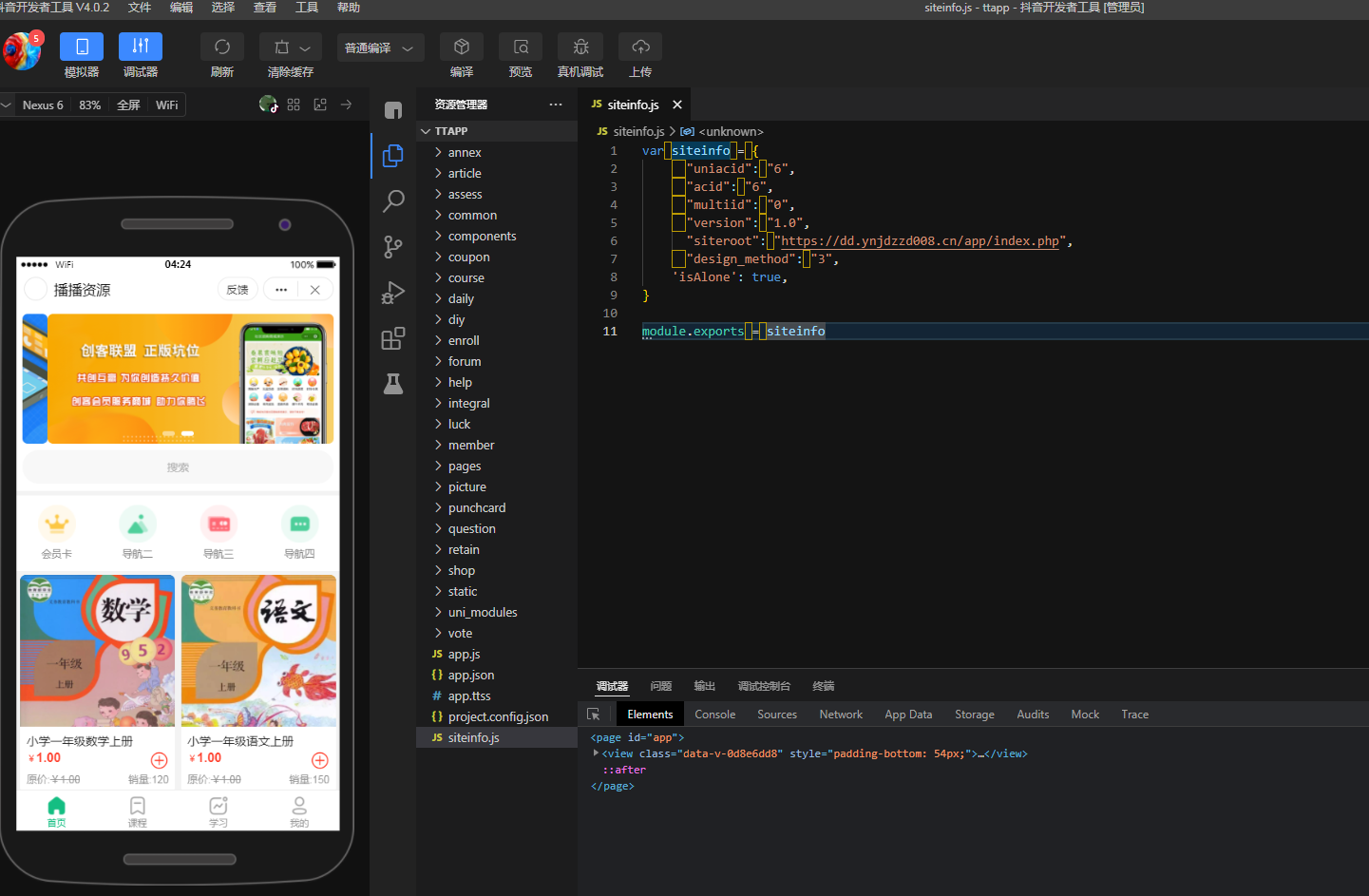
Task: Open the app.json file
Action: [x=497, y=675]
